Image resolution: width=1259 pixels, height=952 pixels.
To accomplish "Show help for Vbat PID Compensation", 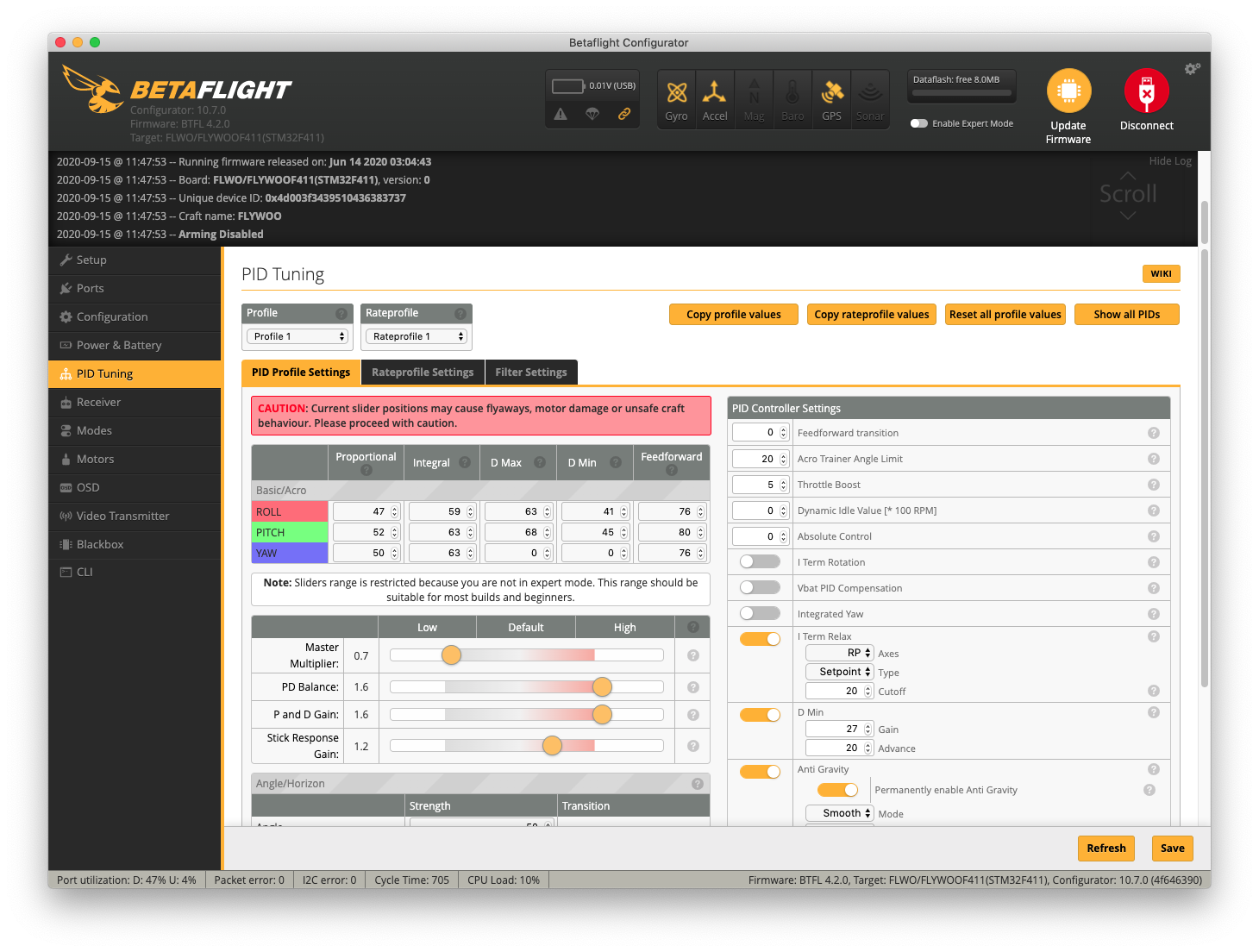I will [x=1154, y=588].
